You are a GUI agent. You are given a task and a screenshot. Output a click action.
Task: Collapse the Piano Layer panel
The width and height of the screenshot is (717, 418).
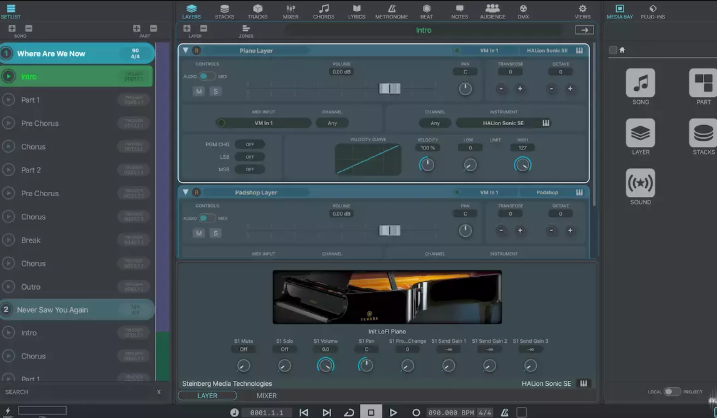pos(185,50)
